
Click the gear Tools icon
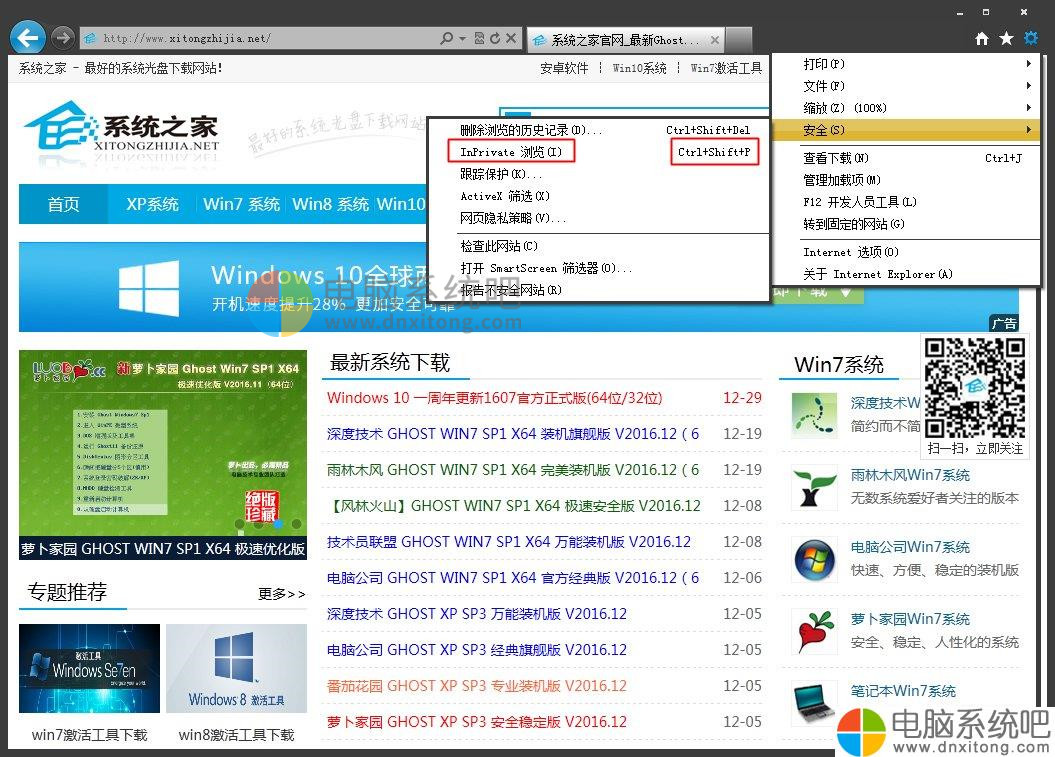[x=1030, y=38]
